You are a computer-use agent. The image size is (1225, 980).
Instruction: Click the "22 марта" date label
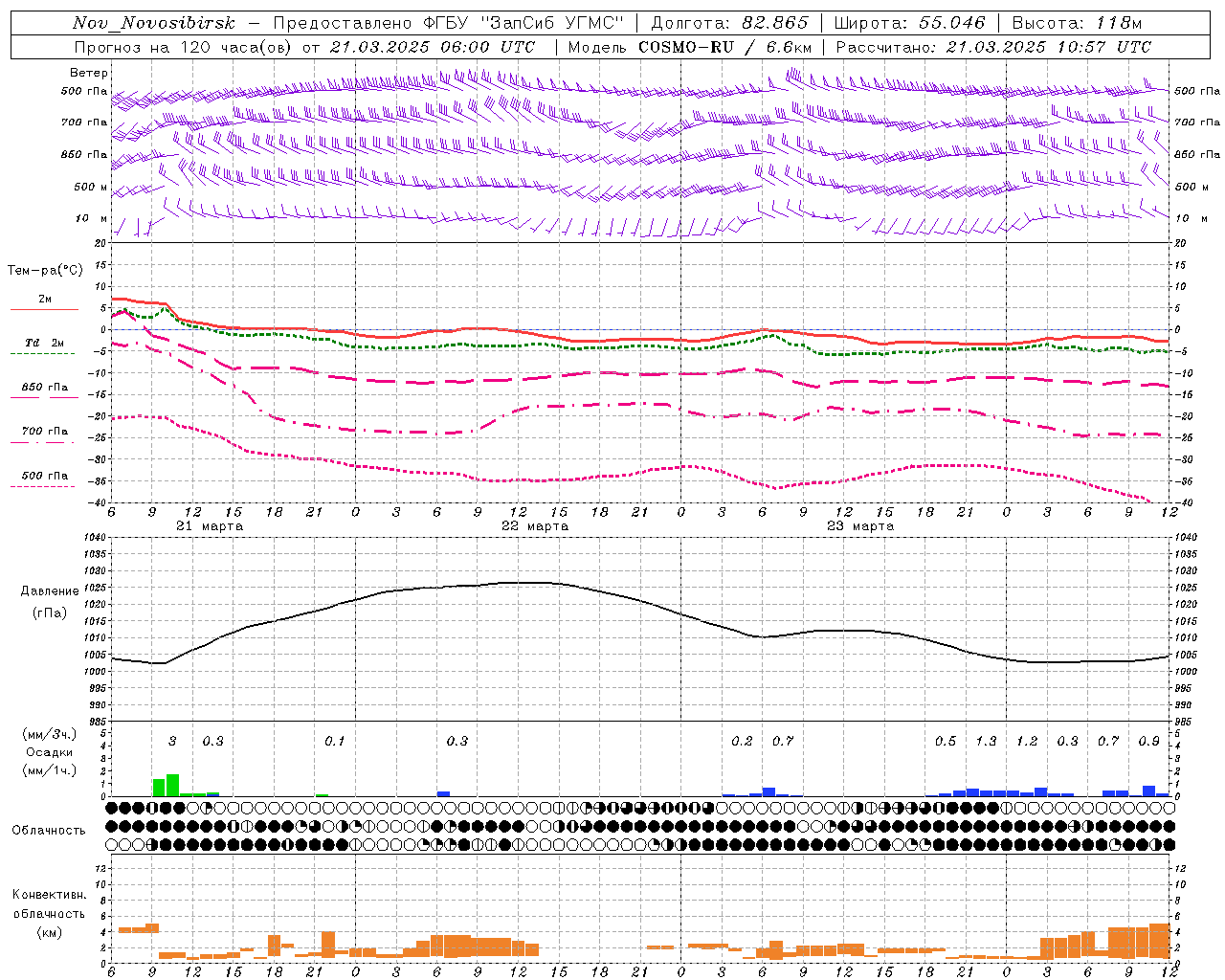pos(535,526)
